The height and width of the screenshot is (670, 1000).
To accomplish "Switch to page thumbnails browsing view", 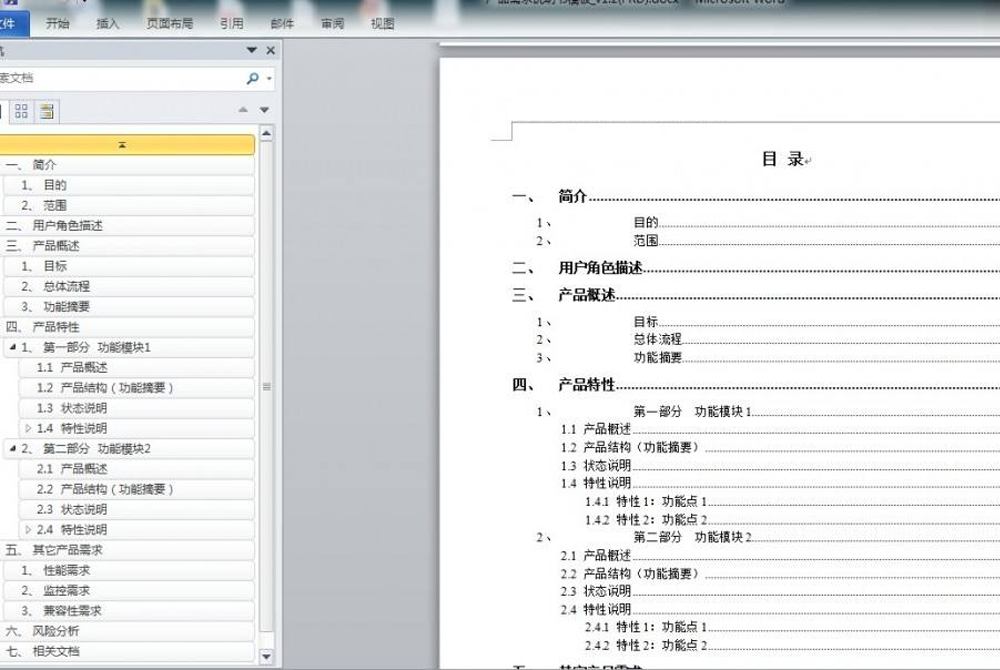I will [x=21, y=111].
